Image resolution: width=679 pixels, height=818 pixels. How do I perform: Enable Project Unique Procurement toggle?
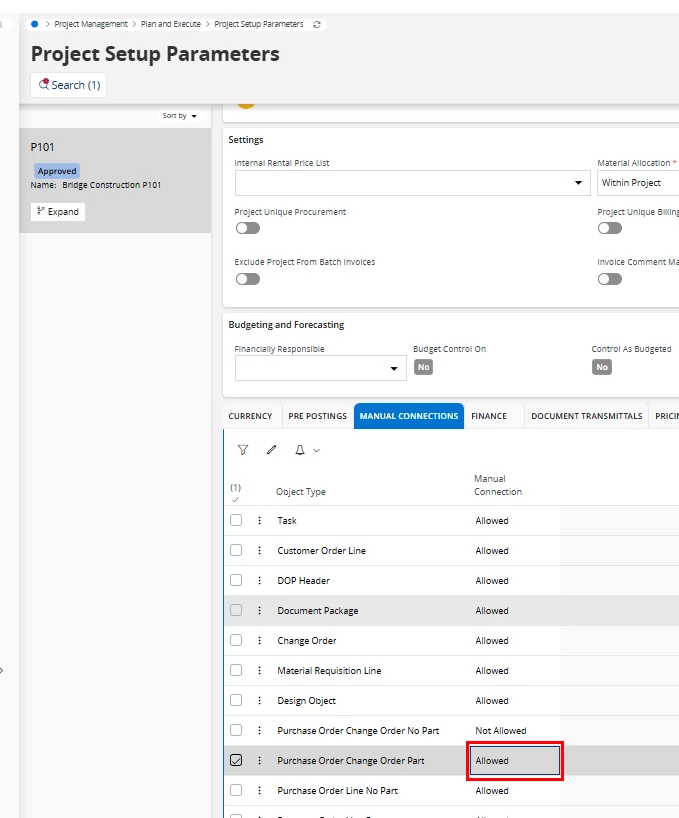tap(247, 228)
